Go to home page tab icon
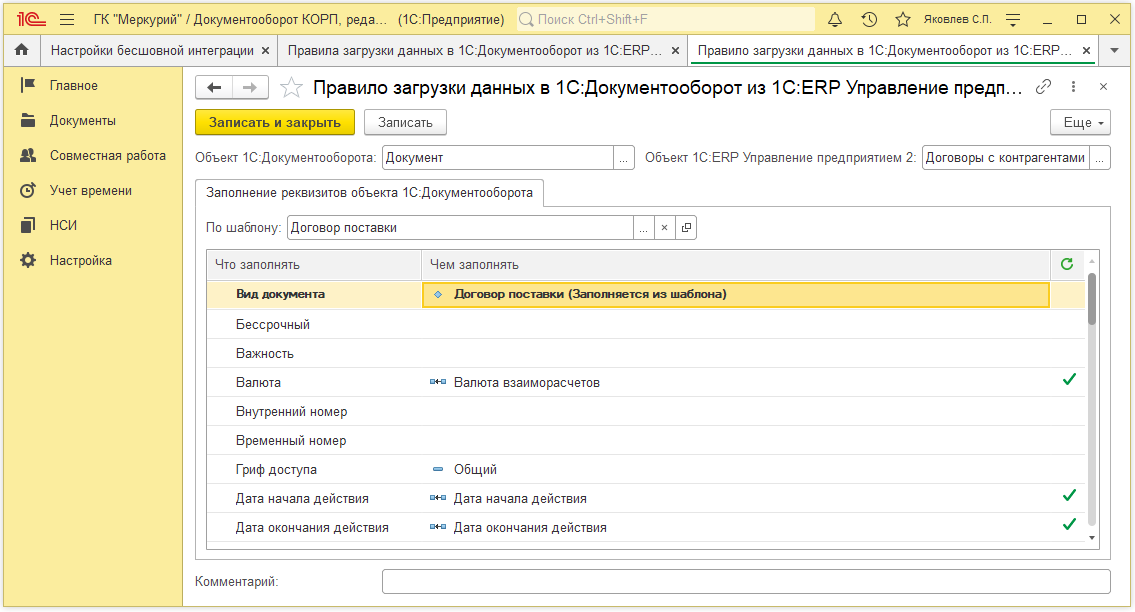 tap(21, 50)
